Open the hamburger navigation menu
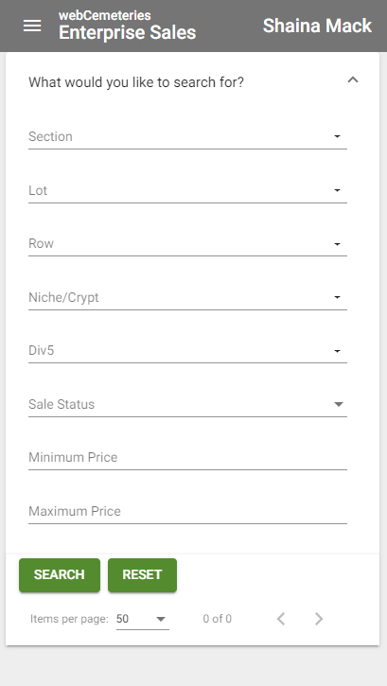 (x=32, y=26)
